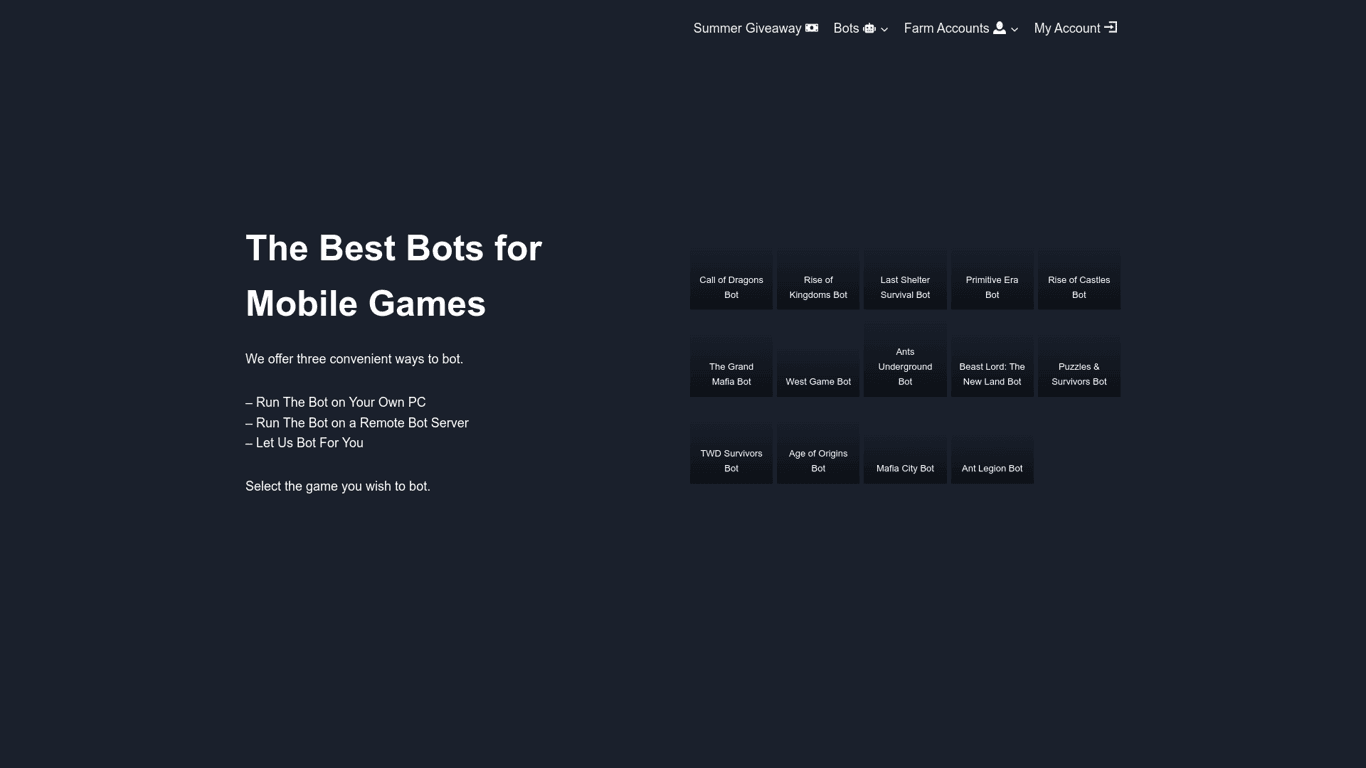
Task: Click the login icon next to My Account
Action: pos(1110,28)
